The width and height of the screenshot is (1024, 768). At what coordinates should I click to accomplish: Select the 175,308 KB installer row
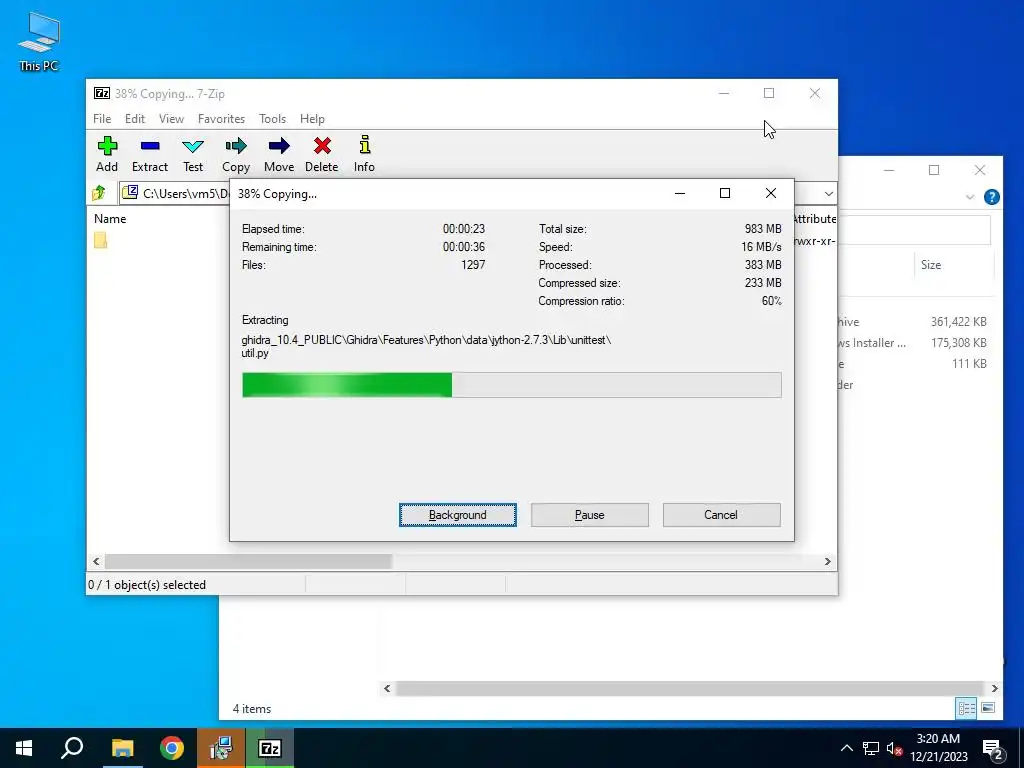(914, 342)
